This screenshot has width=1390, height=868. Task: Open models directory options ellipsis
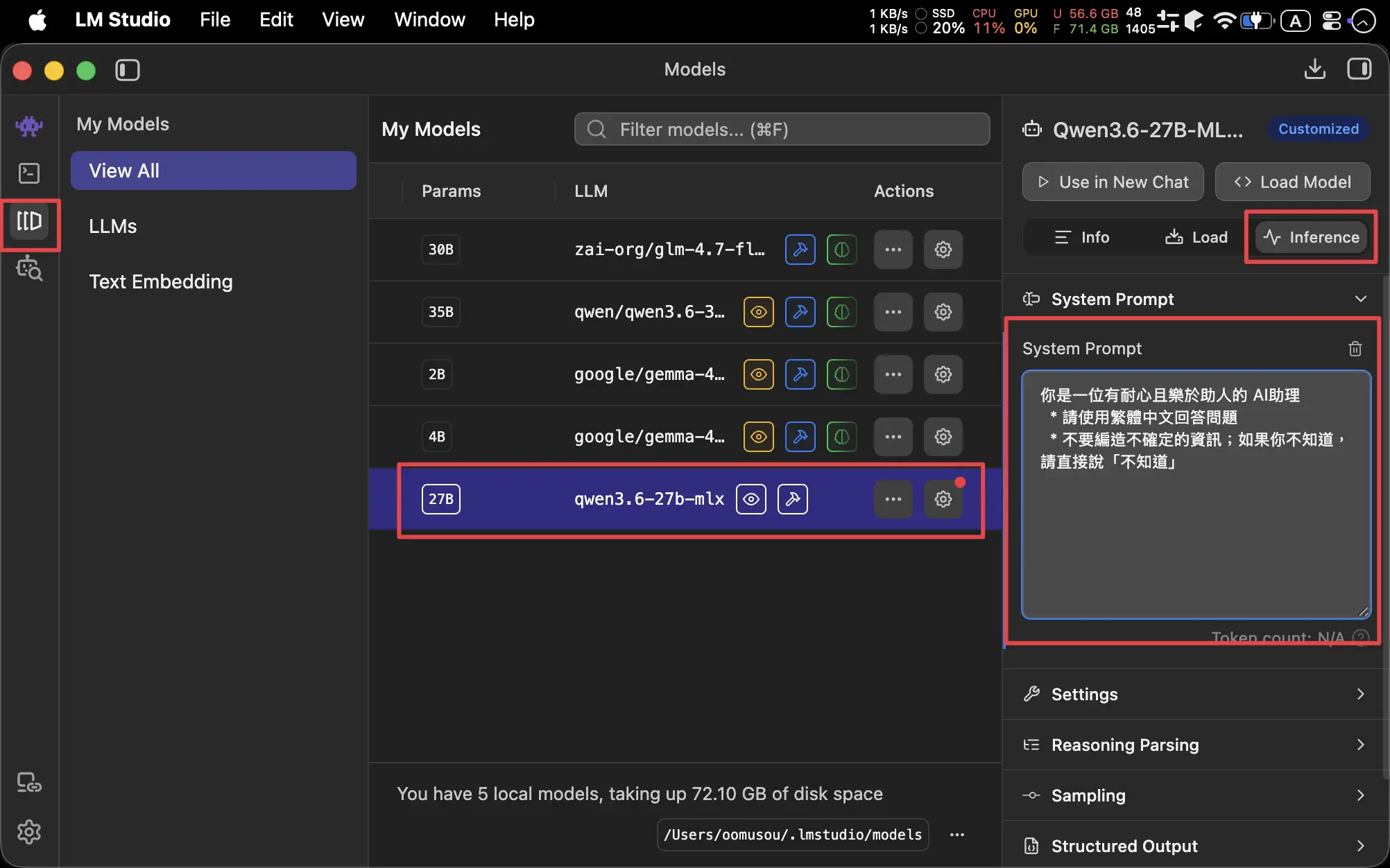(957, 835)
